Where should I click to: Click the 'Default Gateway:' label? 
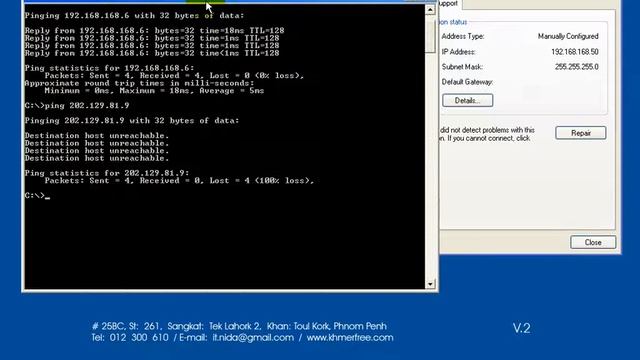tap(467, 82)
